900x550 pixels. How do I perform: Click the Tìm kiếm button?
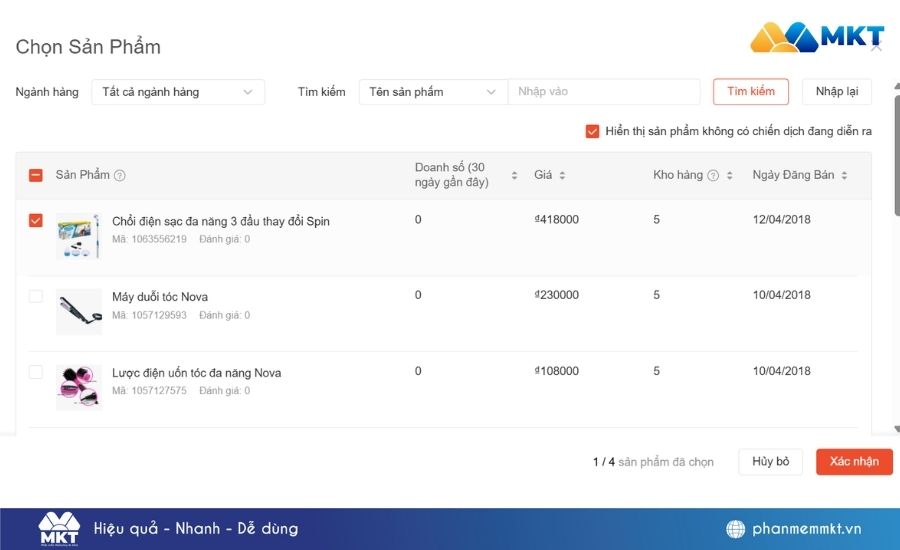[751, 92]
